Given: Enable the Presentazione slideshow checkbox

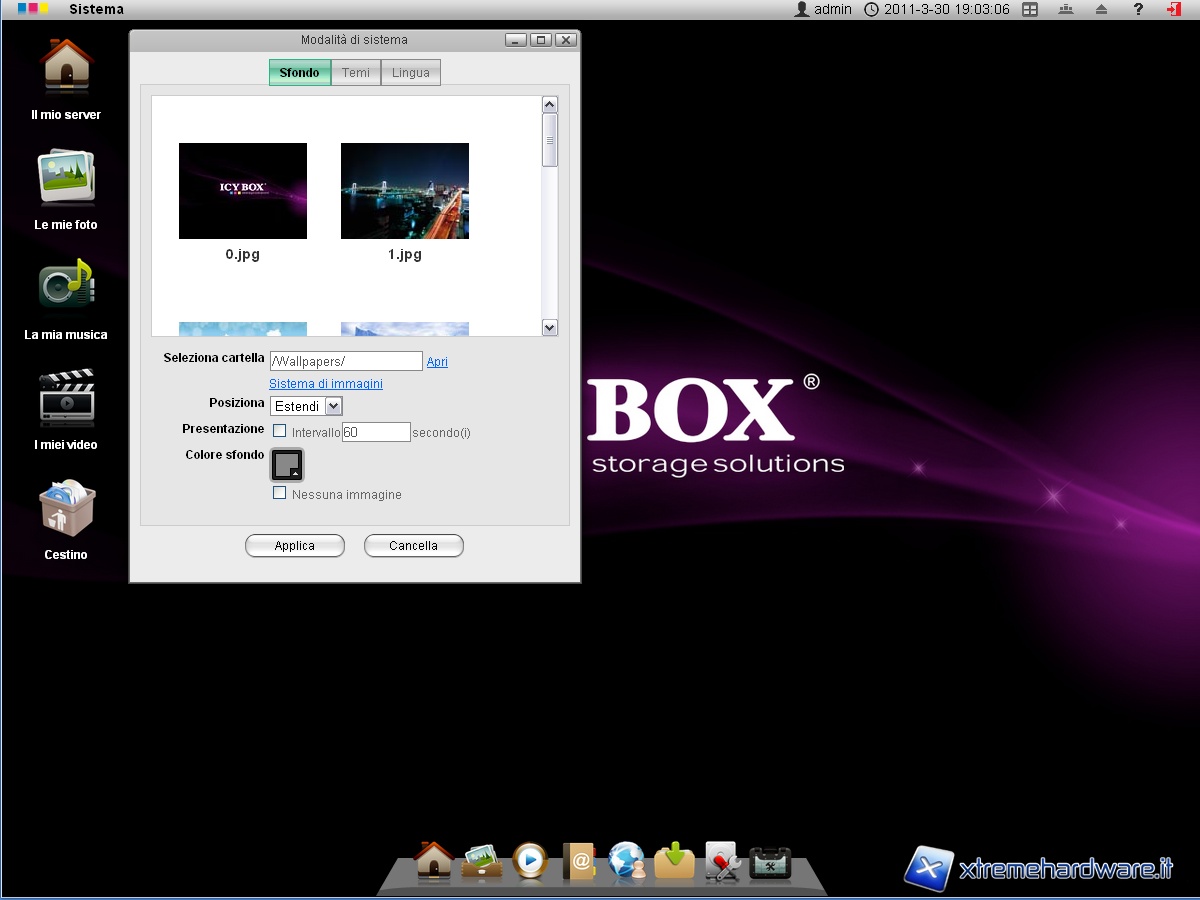Looking at the screenshot, I should point(280,431).
